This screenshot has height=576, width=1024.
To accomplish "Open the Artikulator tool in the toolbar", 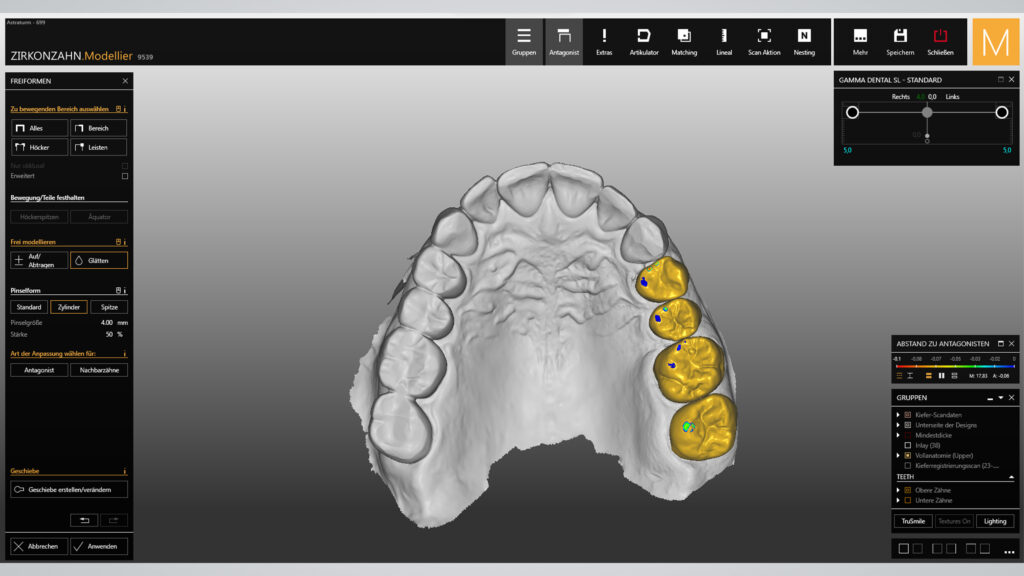I will [644, 41].
